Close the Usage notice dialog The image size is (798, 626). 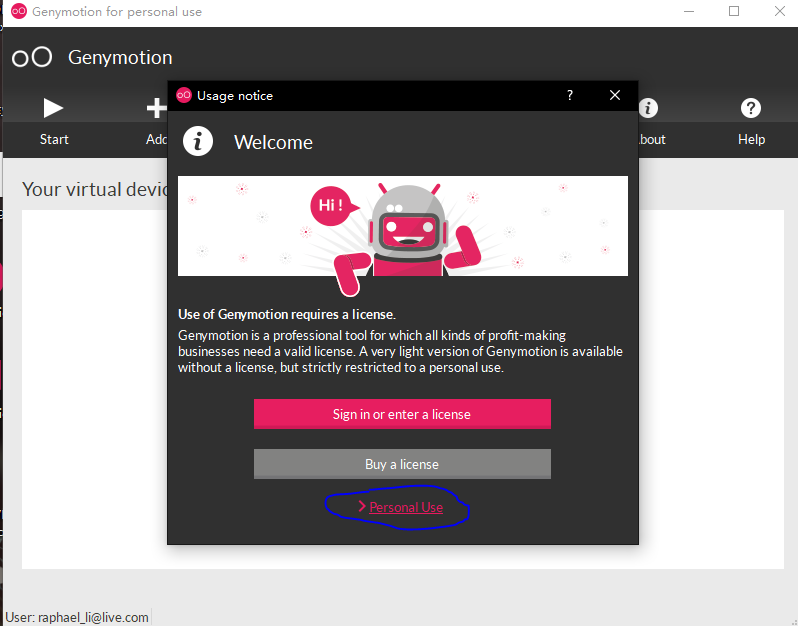pyautogui.click(x=615, y=95)
